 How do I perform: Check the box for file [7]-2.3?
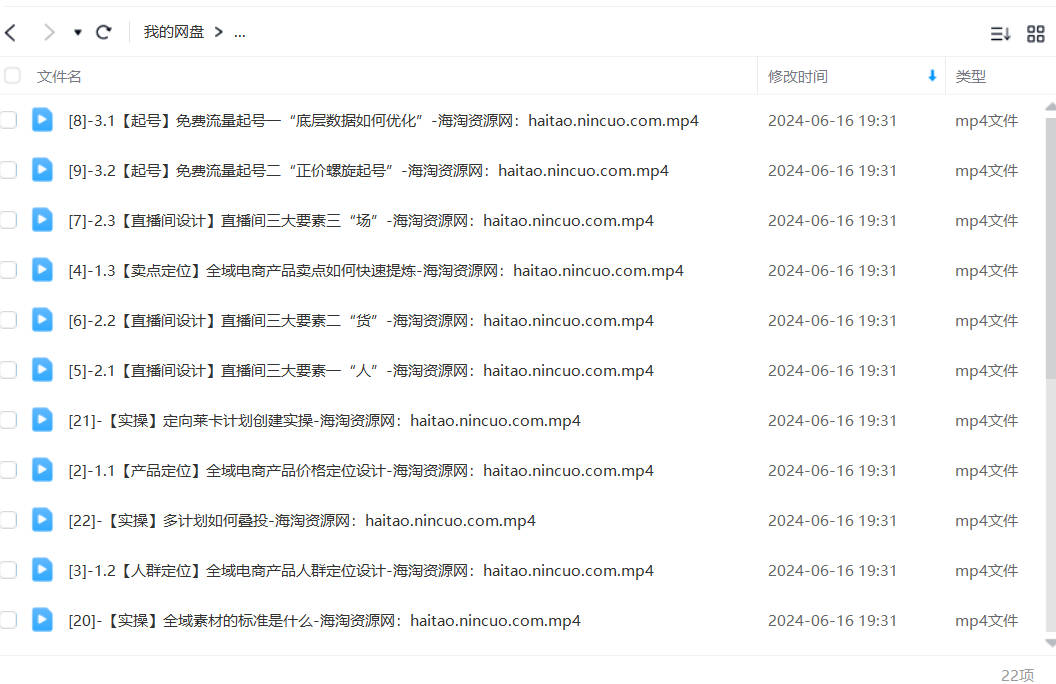(8, 220)
